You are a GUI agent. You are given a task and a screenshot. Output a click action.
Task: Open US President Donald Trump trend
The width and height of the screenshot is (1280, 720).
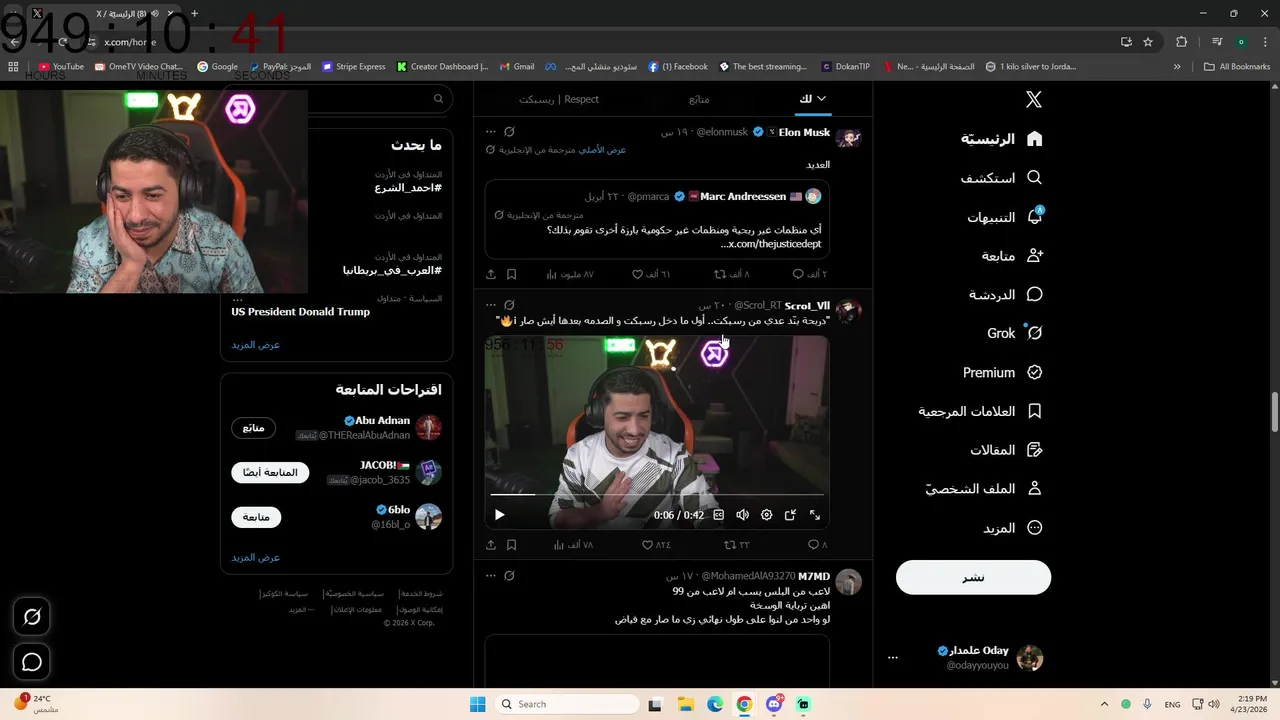[x=300, y=311]
